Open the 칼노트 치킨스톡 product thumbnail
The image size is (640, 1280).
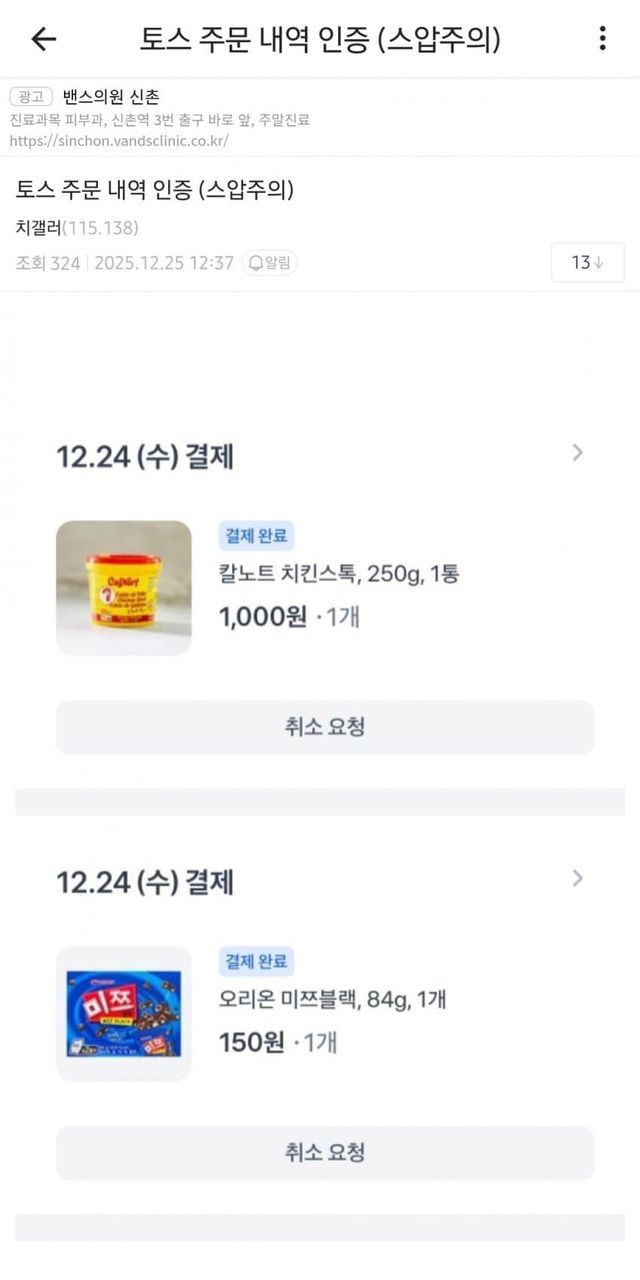[123, 588]
